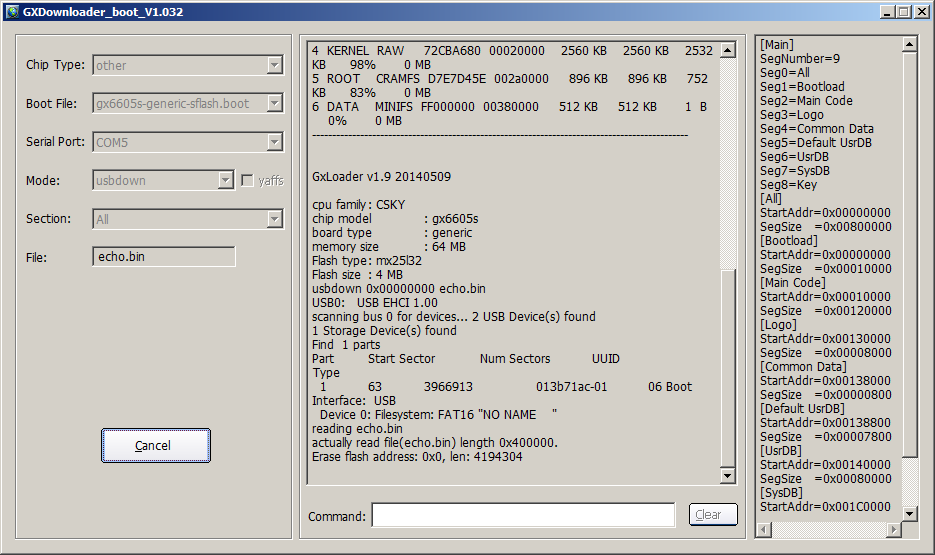Click the '[Common Data]' section header text
935x555 pixels.
[x=803, y=367]
